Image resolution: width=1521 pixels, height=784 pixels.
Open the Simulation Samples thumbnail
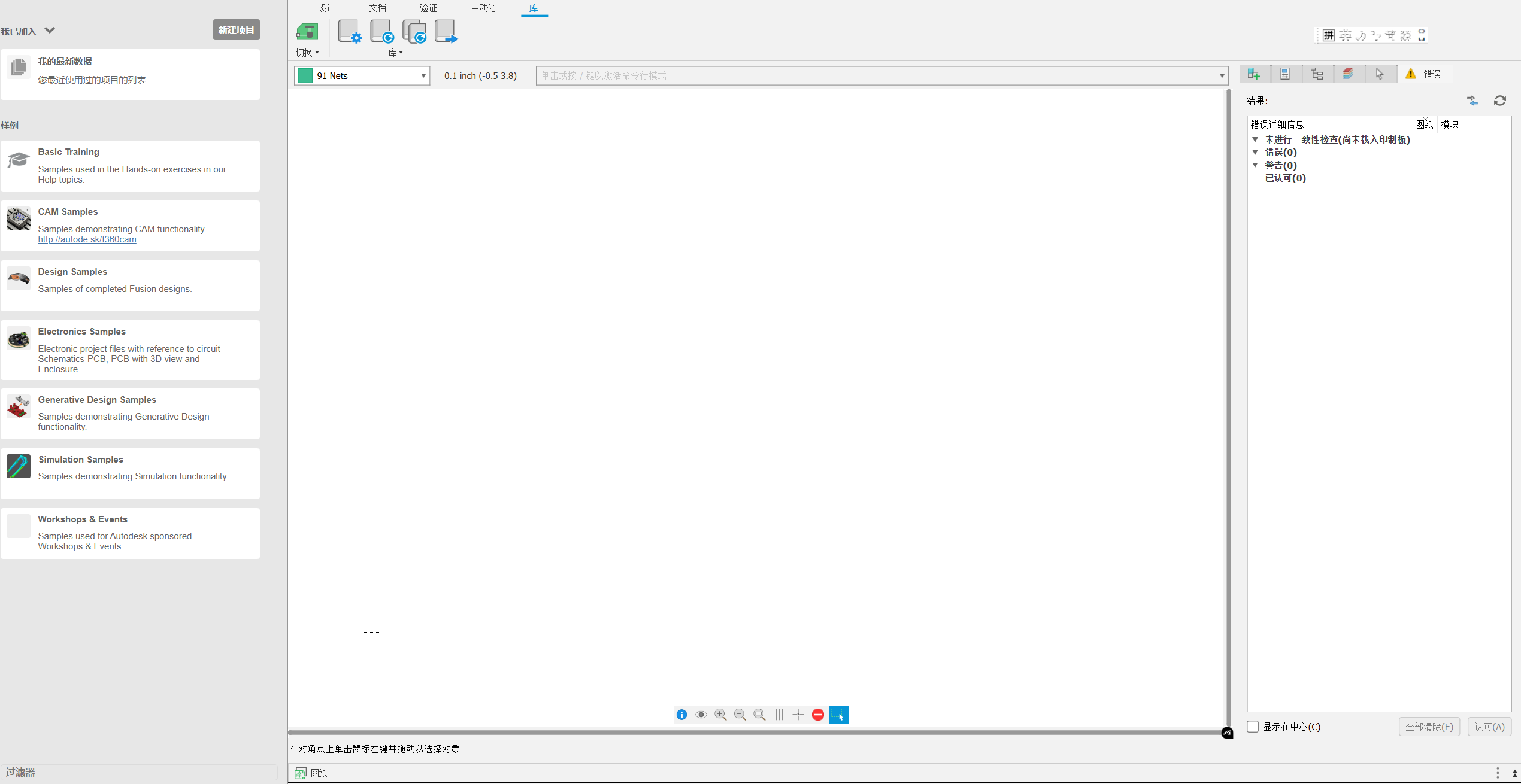(x=19, y=466)
